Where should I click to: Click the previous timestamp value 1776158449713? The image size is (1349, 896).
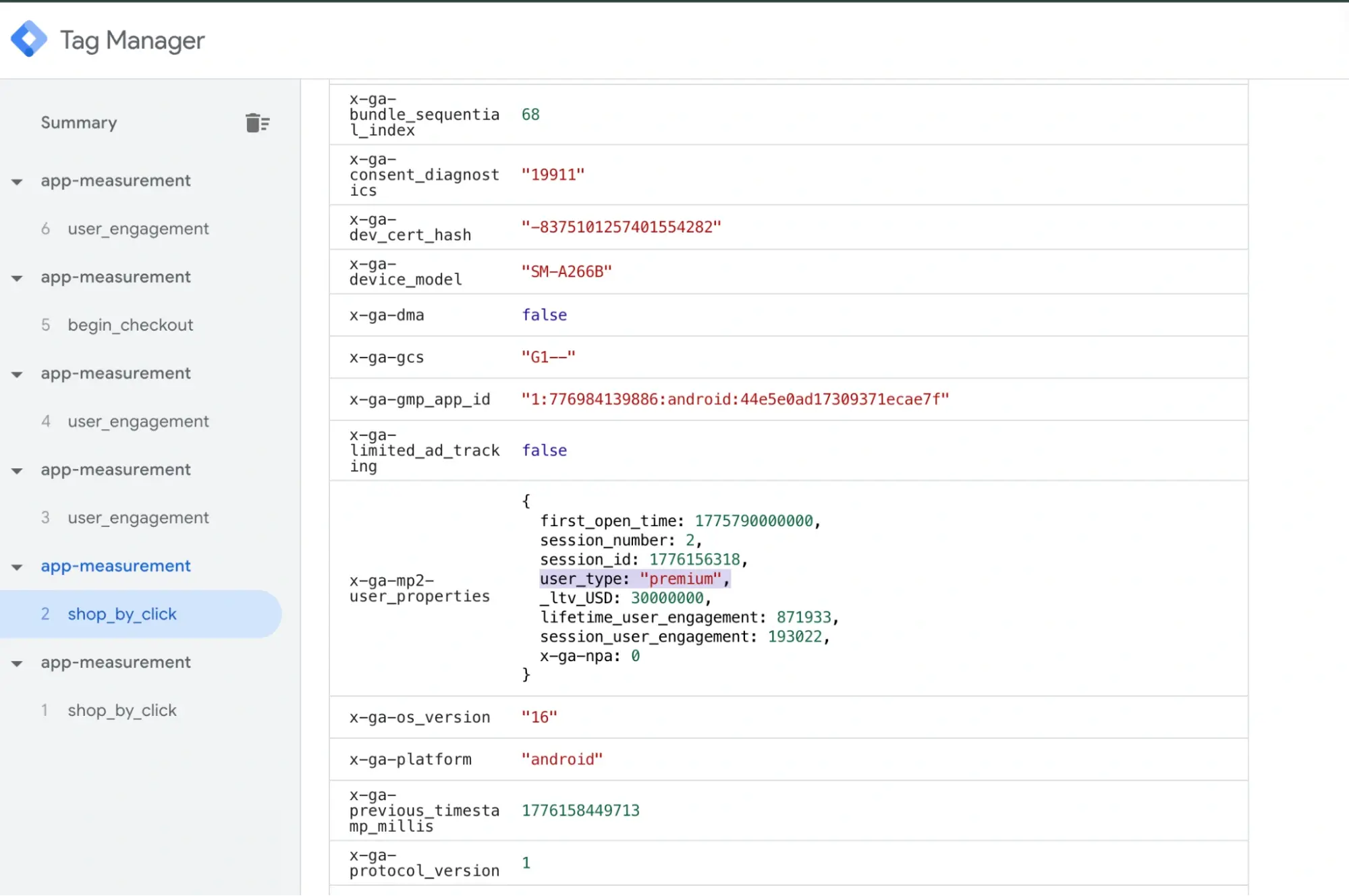580,811
